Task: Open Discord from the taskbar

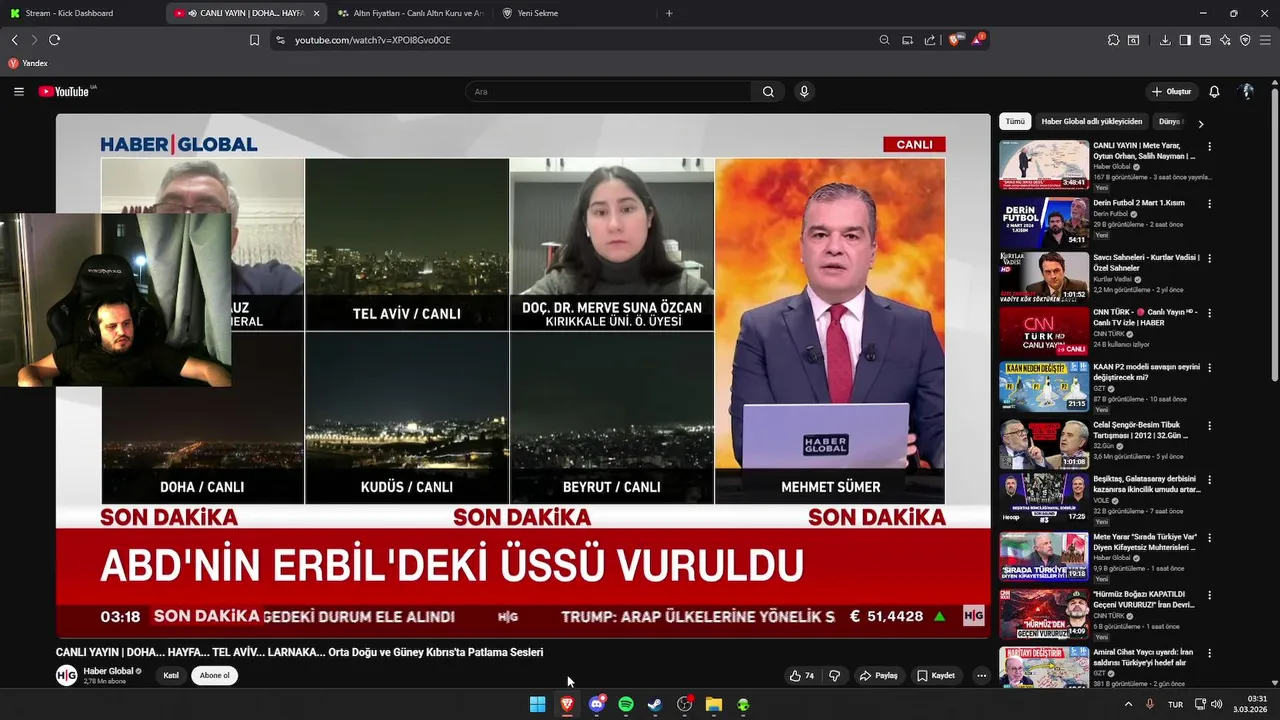Action: pyautogui.click(x=597, y=704)
